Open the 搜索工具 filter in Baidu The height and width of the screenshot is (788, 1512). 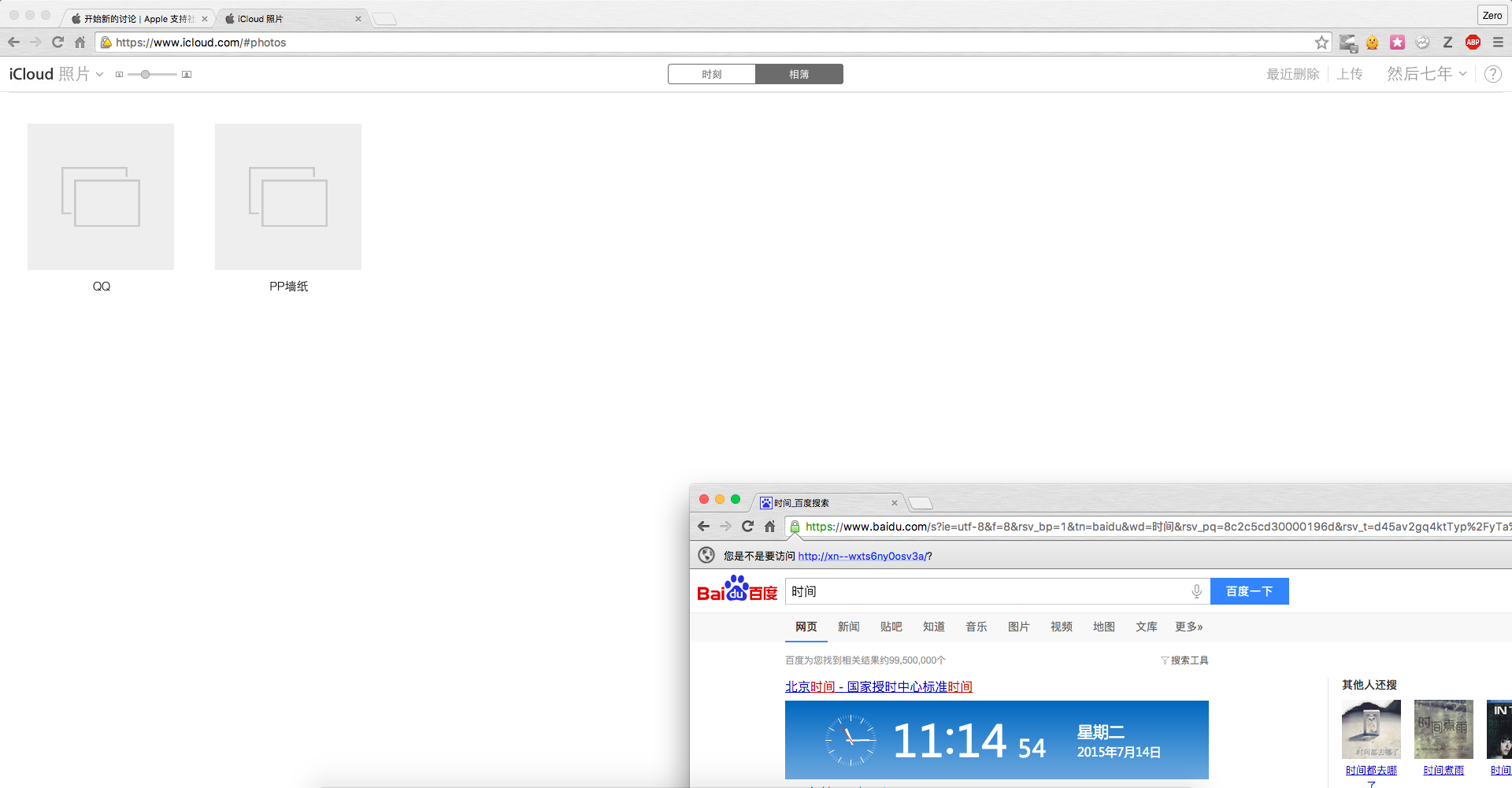click(x=1184, y=660)
